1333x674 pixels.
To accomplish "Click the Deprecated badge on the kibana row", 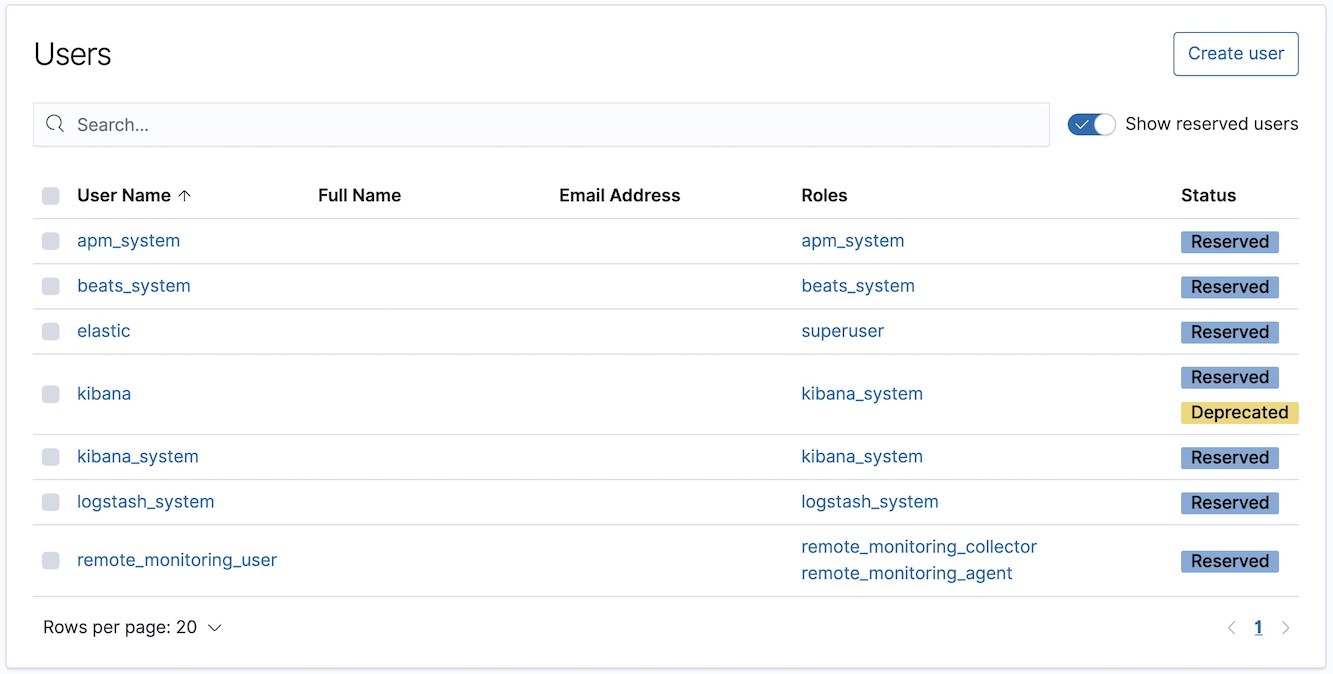I will (x=1239, y=412).
